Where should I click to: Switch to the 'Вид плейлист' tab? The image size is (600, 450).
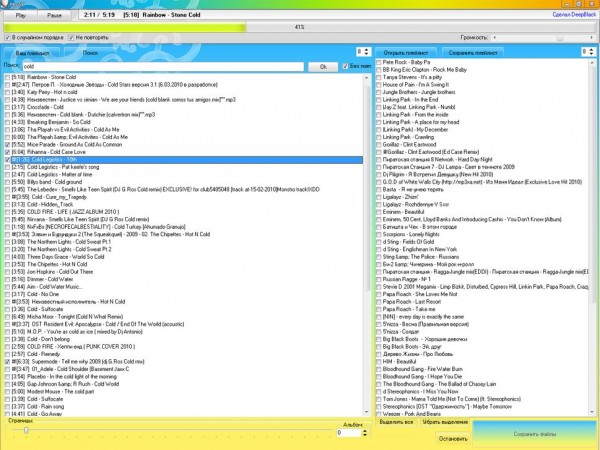point(34,50)
